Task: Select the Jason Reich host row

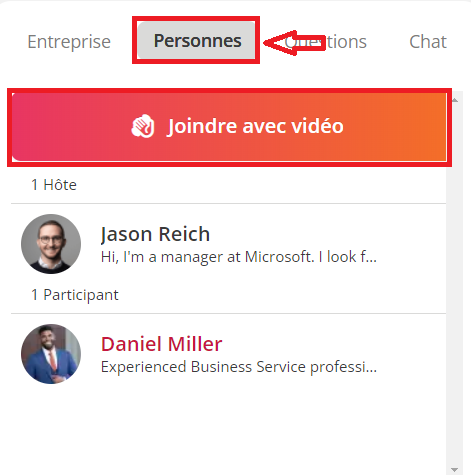Action: (x=228, y=244)
